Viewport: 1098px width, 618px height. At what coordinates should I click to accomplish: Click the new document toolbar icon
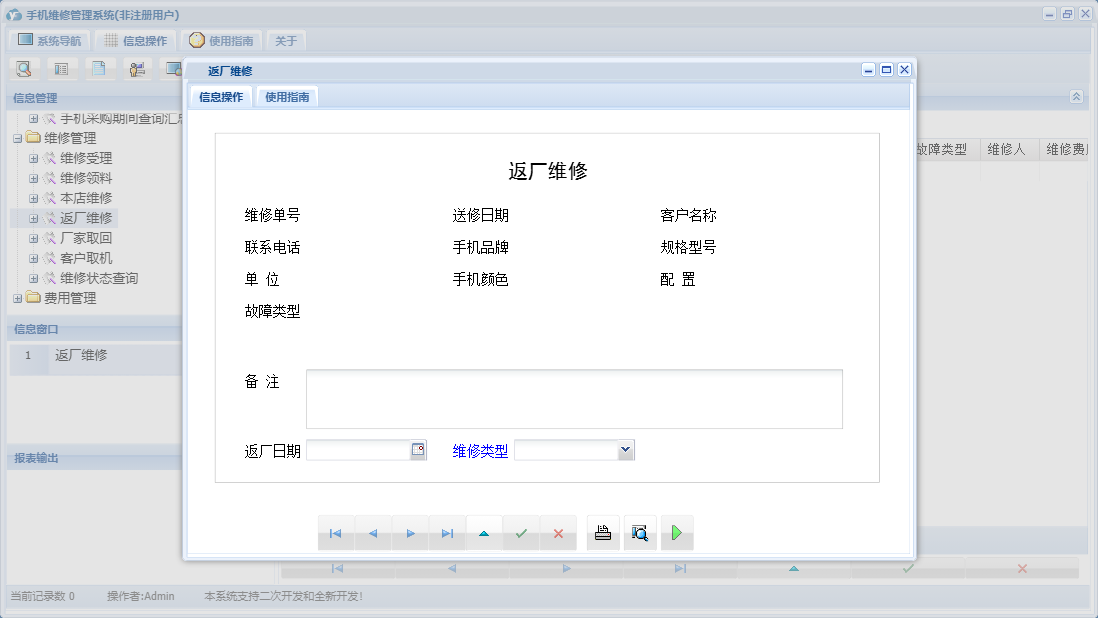[x=99, y=68]
